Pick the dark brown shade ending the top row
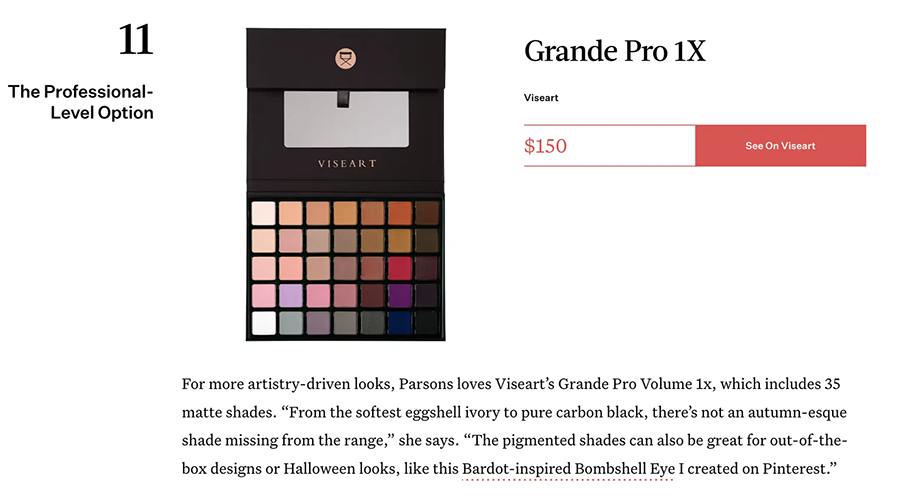Image resolution: width=900 pixels, height=499 pixels. click(427, 213)
